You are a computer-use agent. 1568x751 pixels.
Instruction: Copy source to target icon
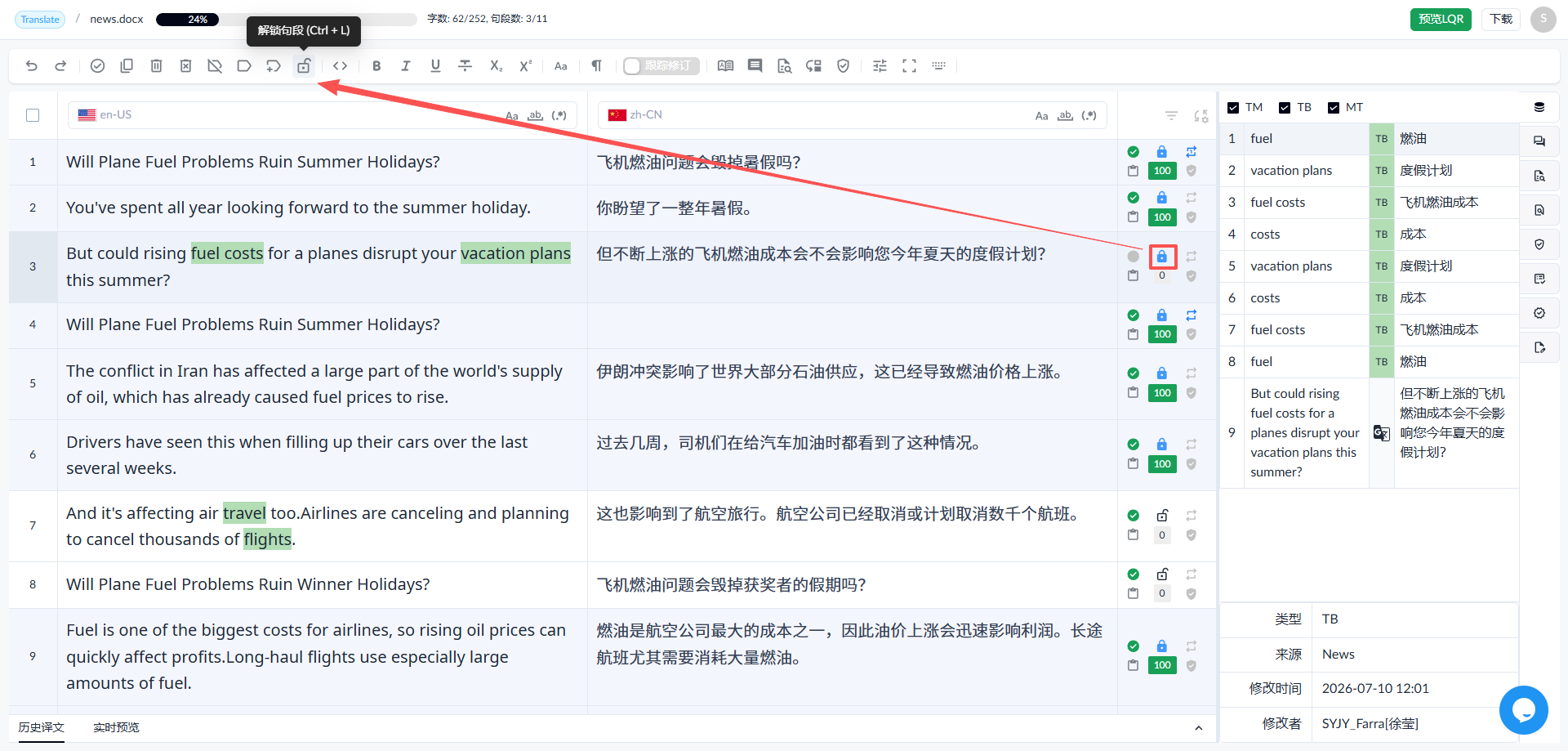127,66
